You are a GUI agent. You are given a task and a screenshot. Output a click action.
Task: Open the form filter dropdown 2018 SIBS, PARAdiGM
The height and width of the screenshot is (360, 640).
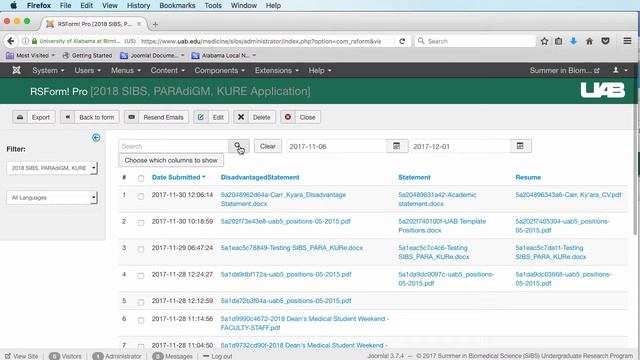pos(52,168)
